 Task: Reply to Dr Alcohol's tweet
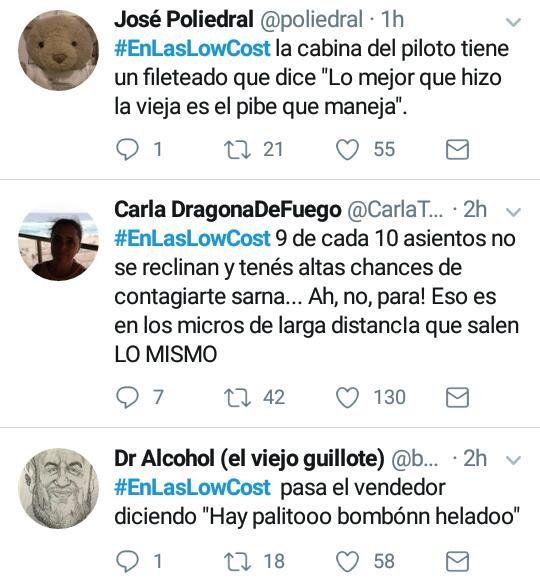point(127,561)
